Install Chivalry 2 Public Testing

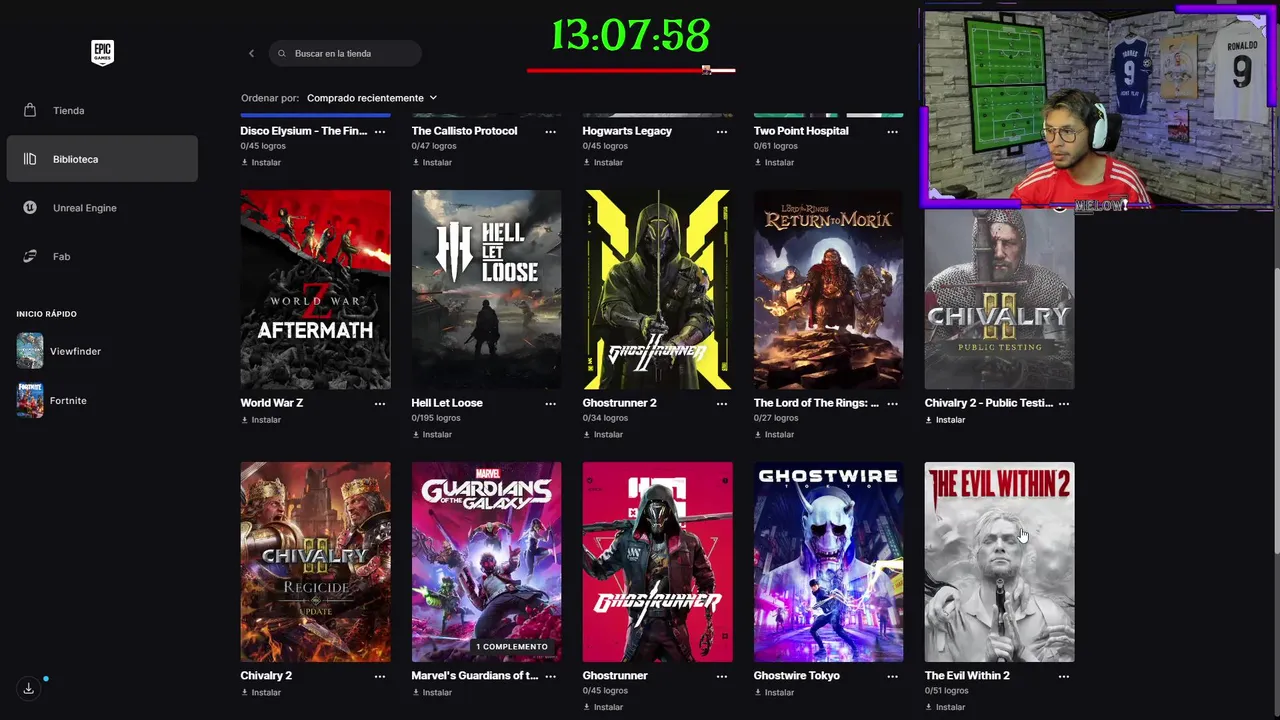[x=945, y=420]
